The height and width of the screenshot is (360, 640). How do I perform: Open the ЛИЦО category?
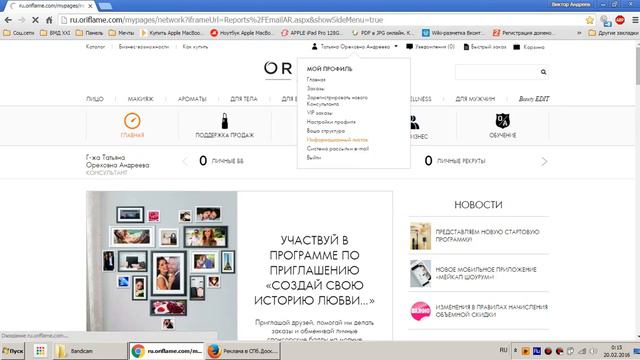pyautogui.click(x=95, y=99)
